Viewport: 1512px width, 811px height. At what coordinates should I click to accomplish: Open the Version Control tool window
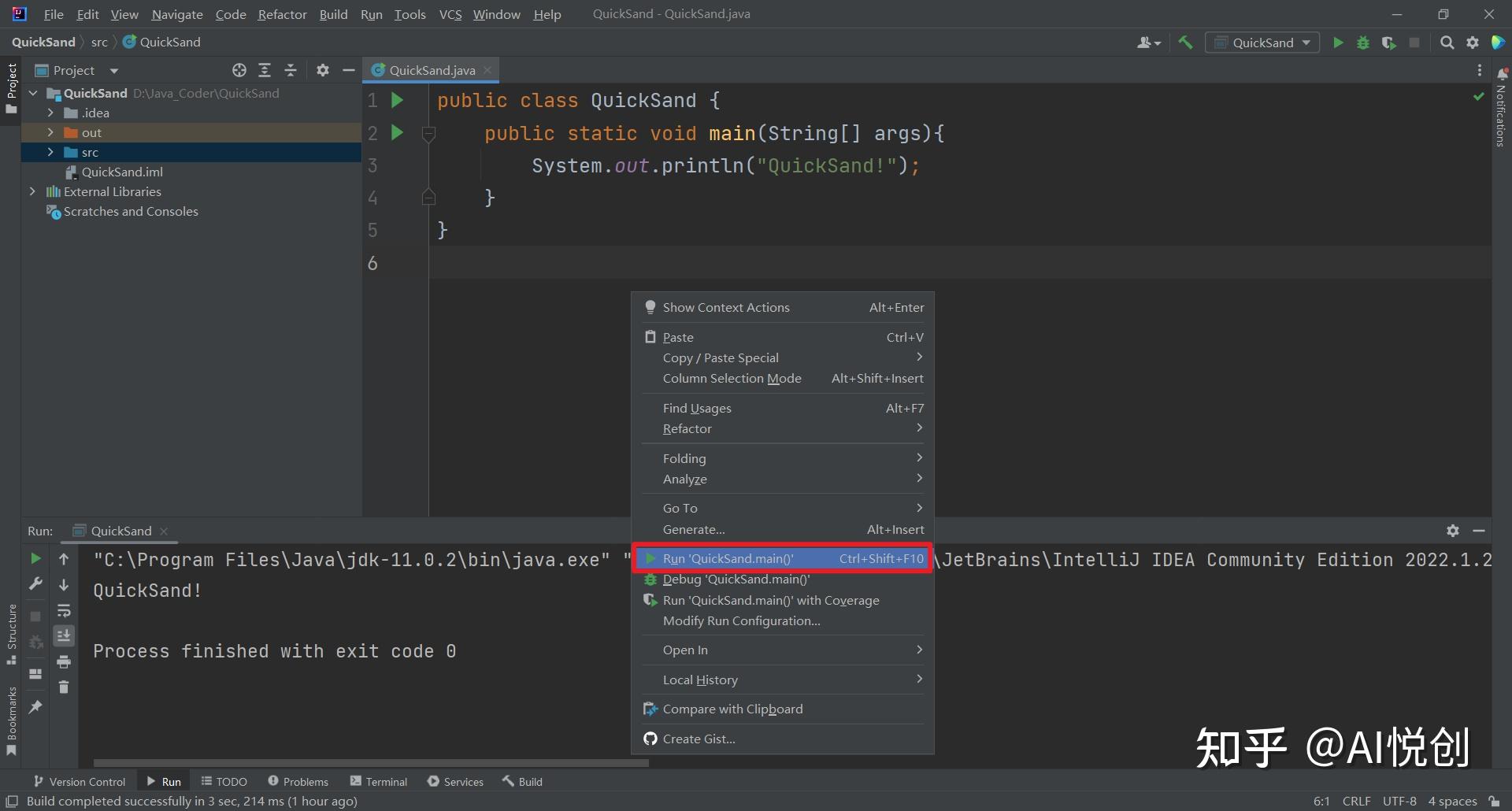coord(80,782)
